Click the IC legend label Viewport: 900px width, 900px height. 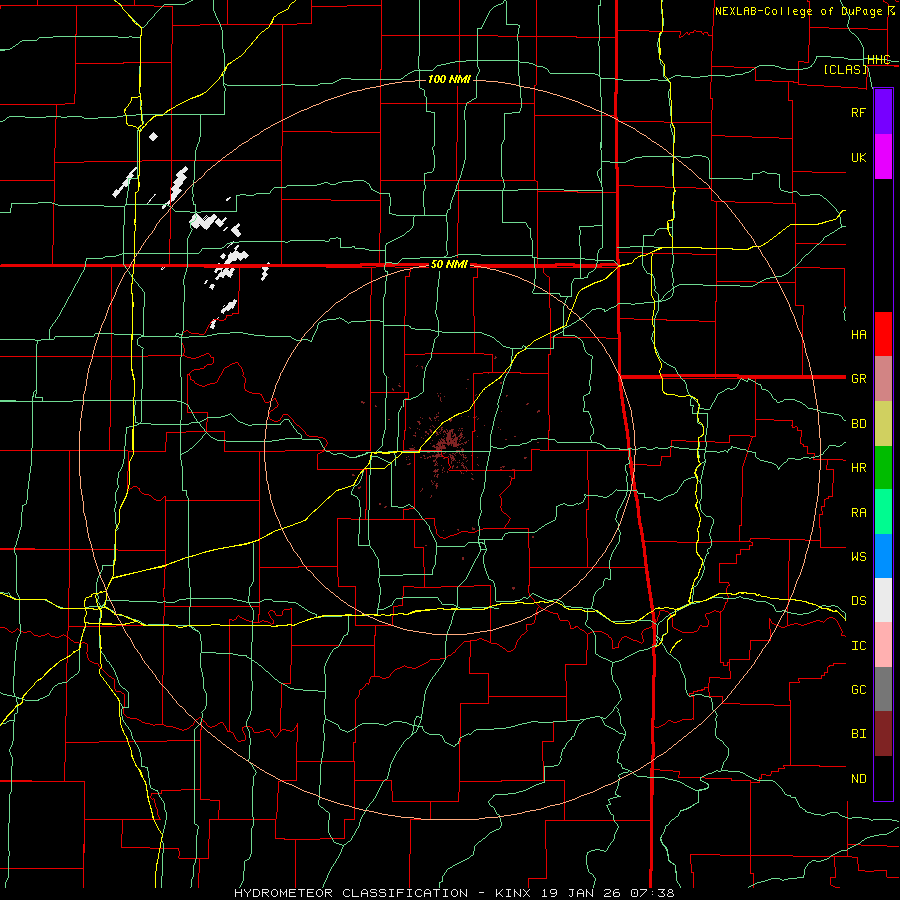pos(859,646)
